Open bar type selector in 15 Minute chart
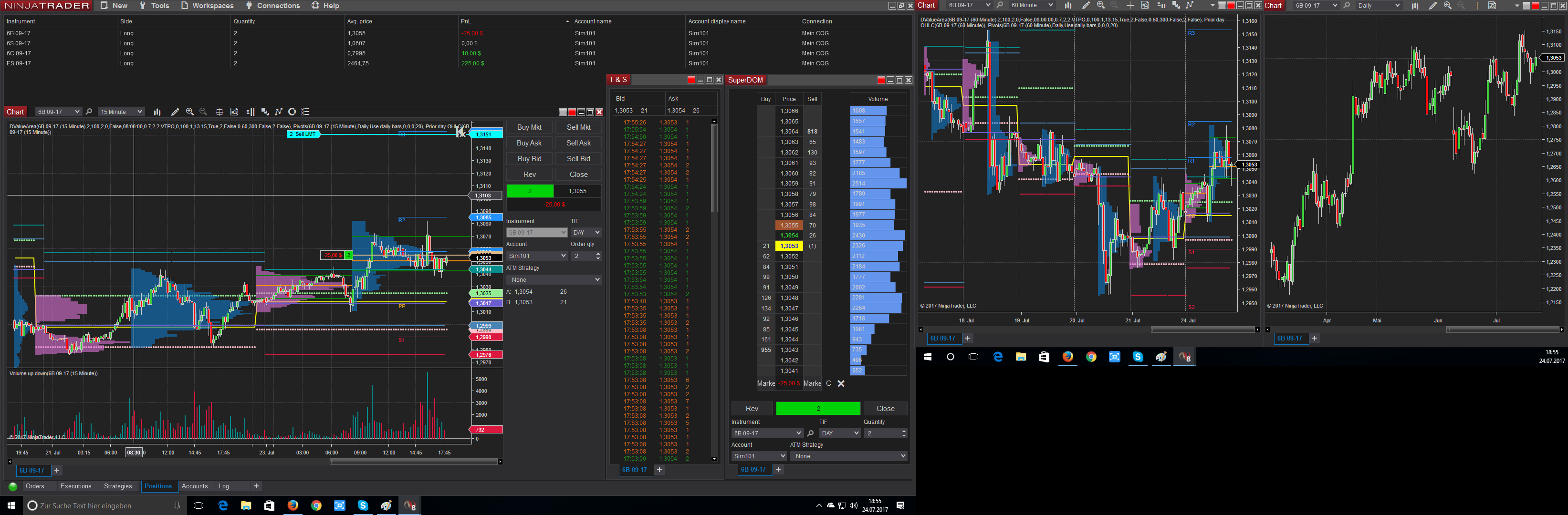The image size is (1568, 515). (157, 112)
